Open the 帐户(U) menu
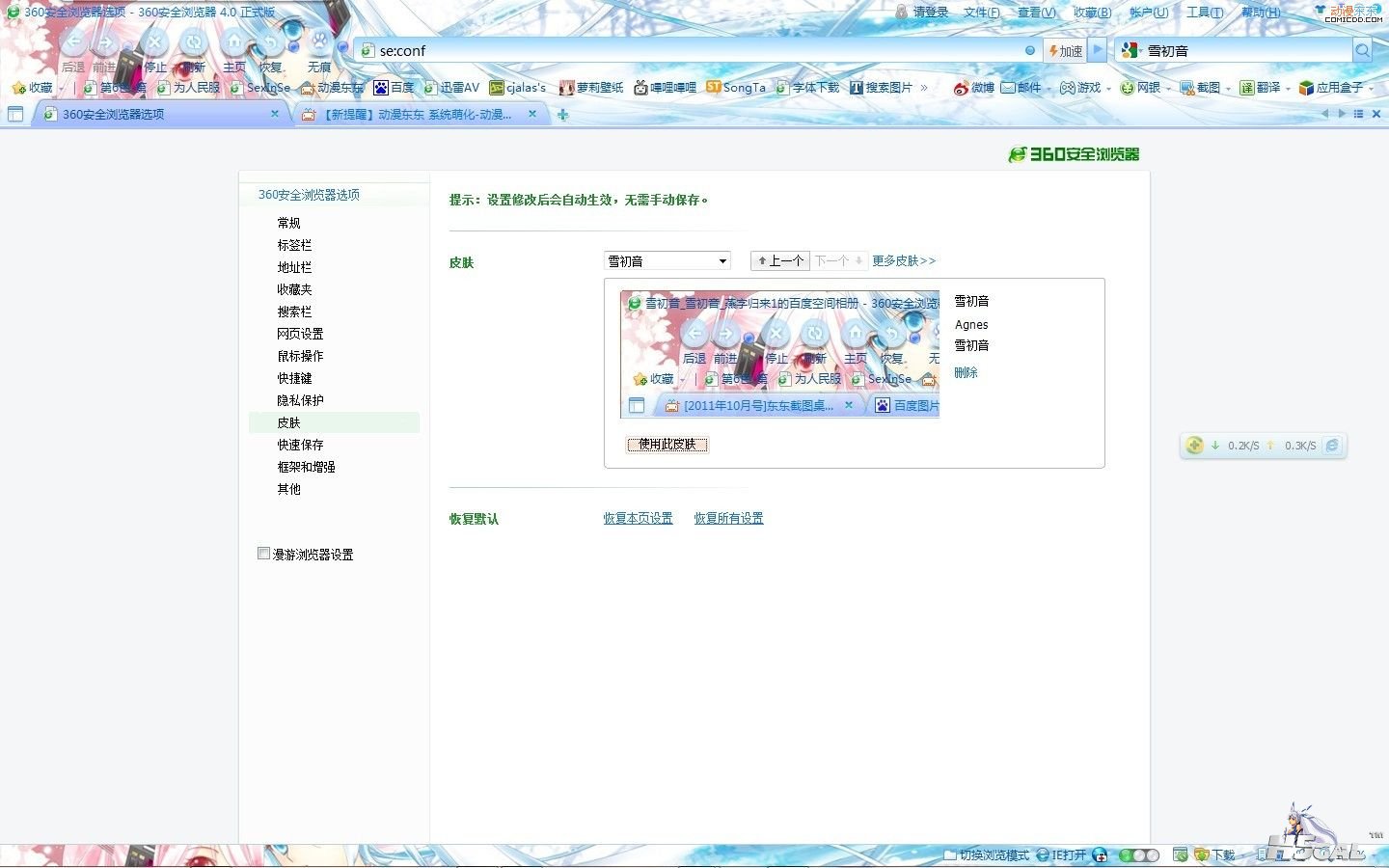 click(x=1149, y=13)
